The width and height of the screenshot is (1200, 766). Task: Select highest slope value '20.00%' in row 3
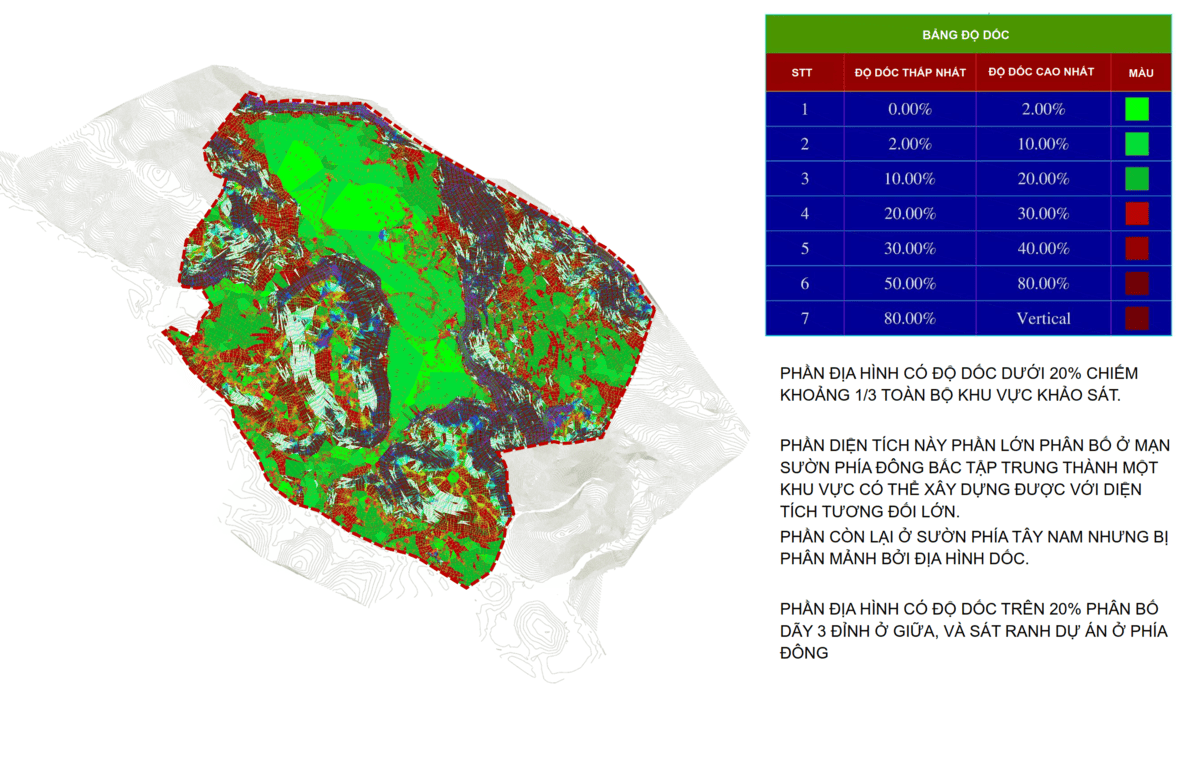[x=1043, y=179]
